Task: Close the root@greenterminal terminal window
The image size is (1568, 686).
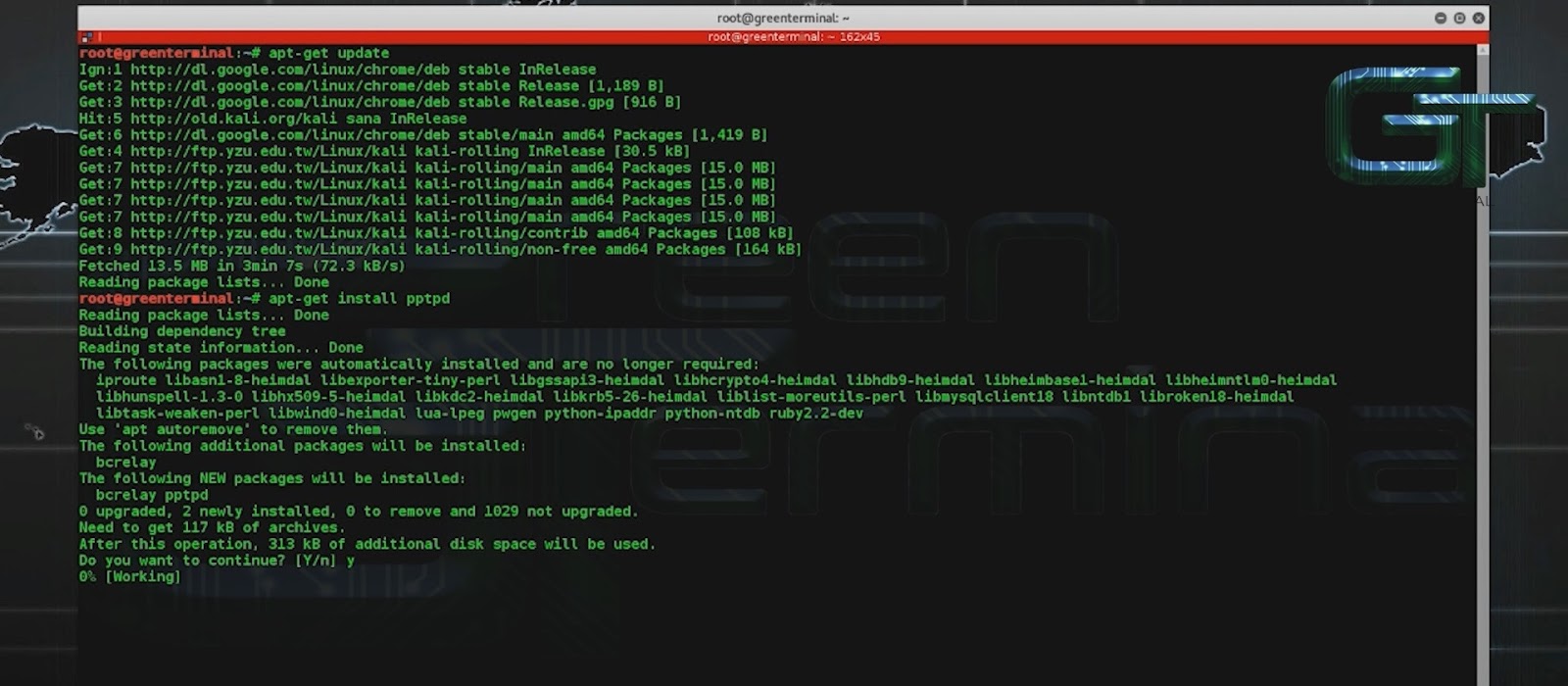Action: [1479, 18]
